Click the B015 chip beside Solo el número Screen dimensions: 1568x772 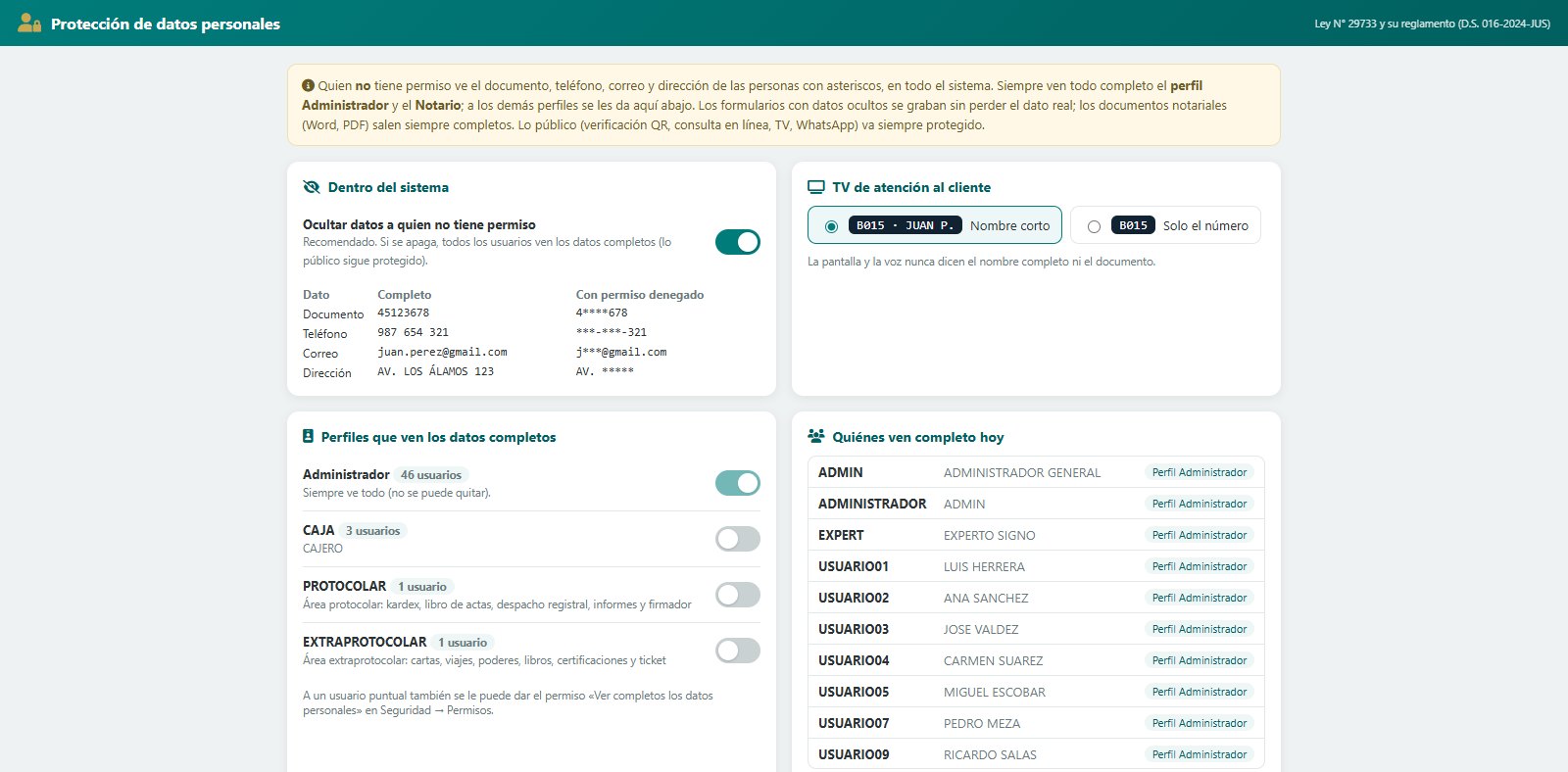(1133, 225)
